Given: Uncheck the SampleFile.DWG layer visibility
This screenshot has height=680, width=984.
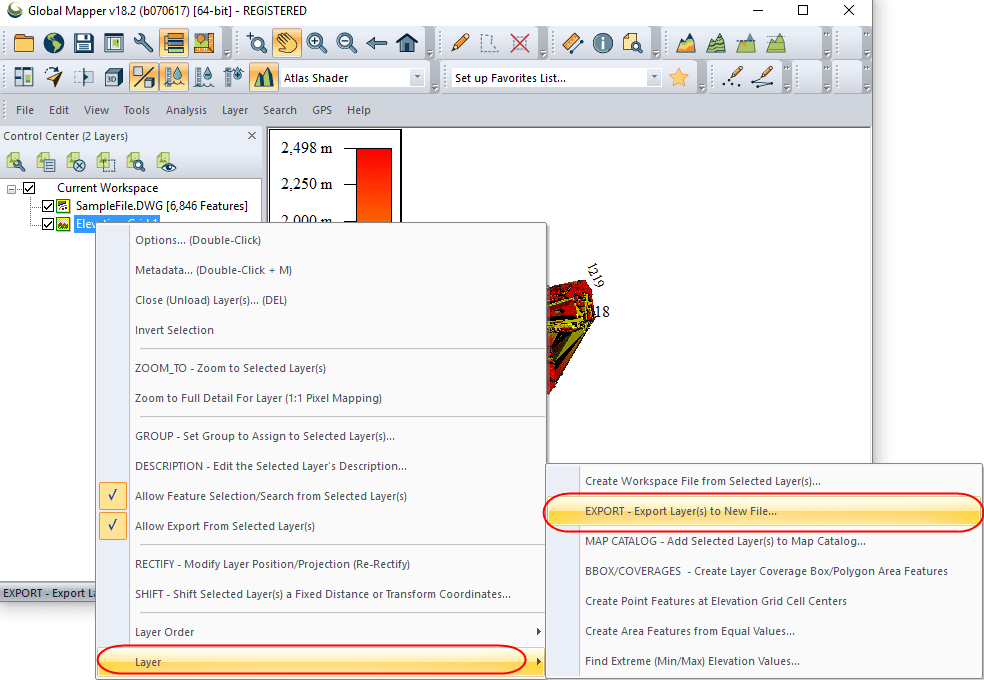Looking at the screenshot, I should (47, 205).
